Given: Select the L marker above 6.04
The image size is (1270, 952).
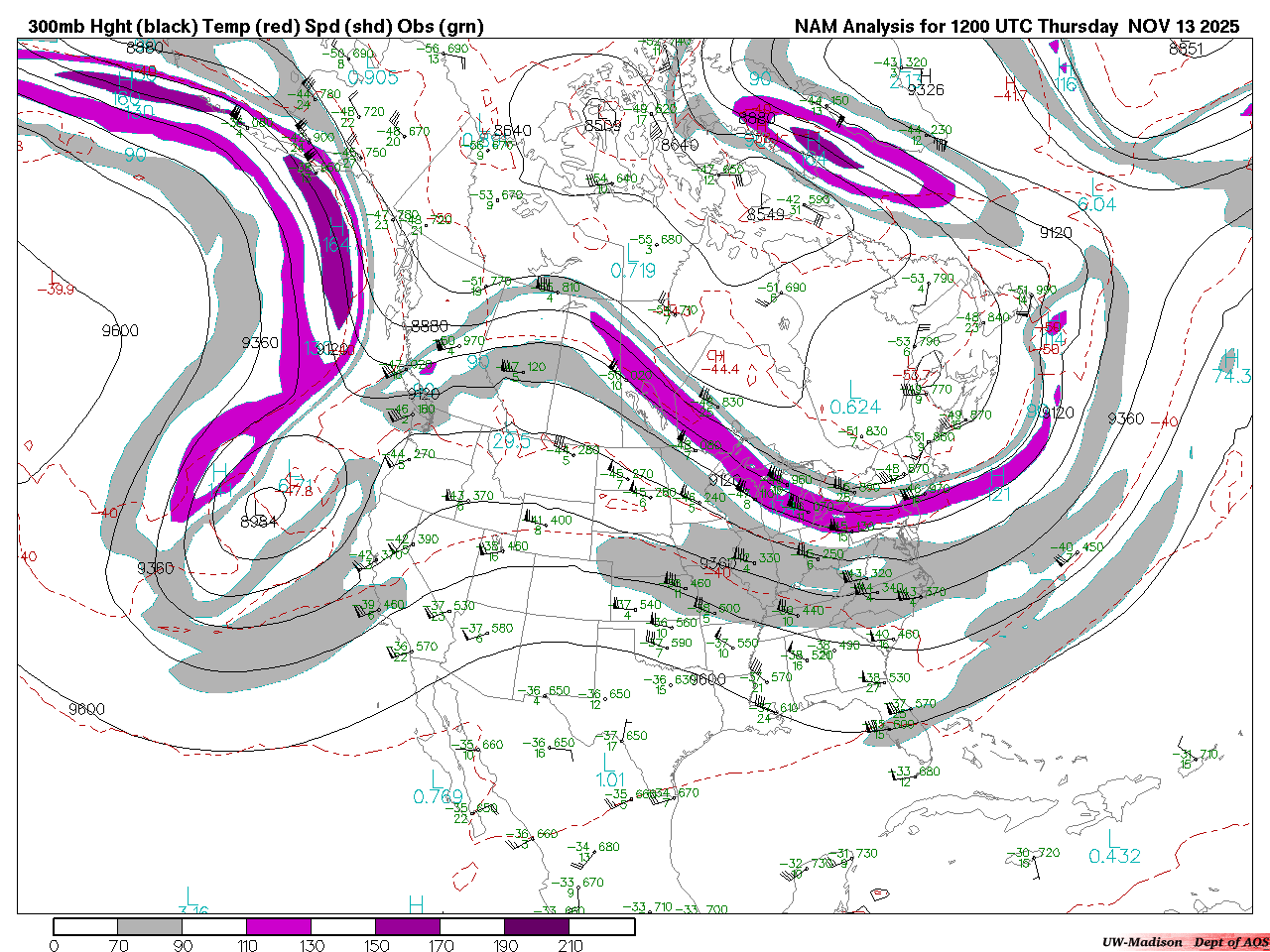Looking at the screenshot, I should 1096,185.
